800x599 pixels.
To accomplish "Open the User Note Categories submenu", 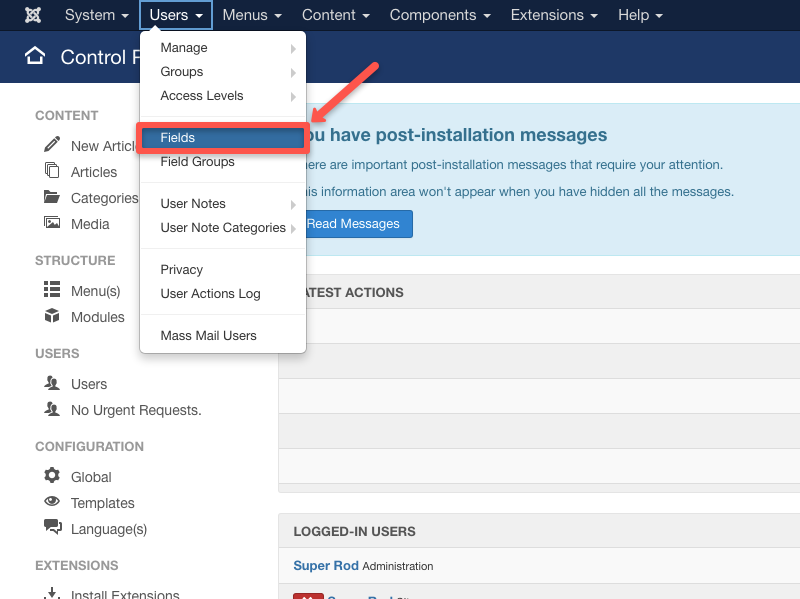I will point(294,228).
